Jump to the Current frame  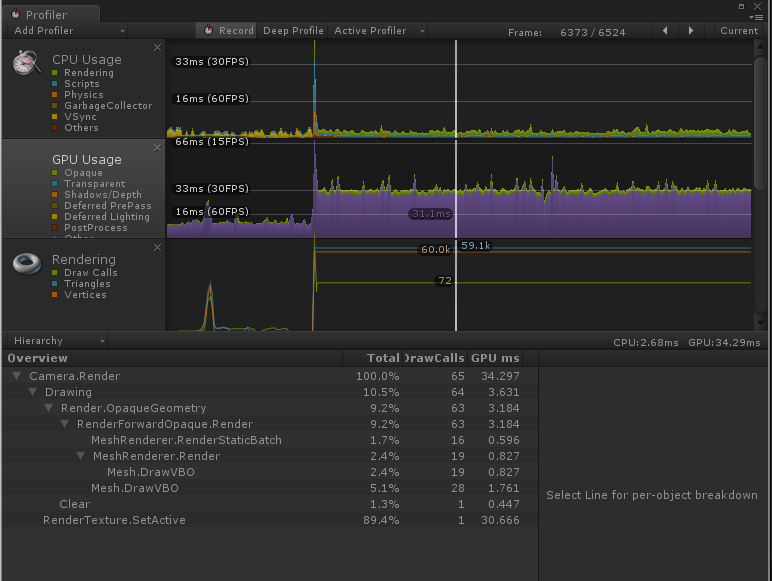coord(739,31)
